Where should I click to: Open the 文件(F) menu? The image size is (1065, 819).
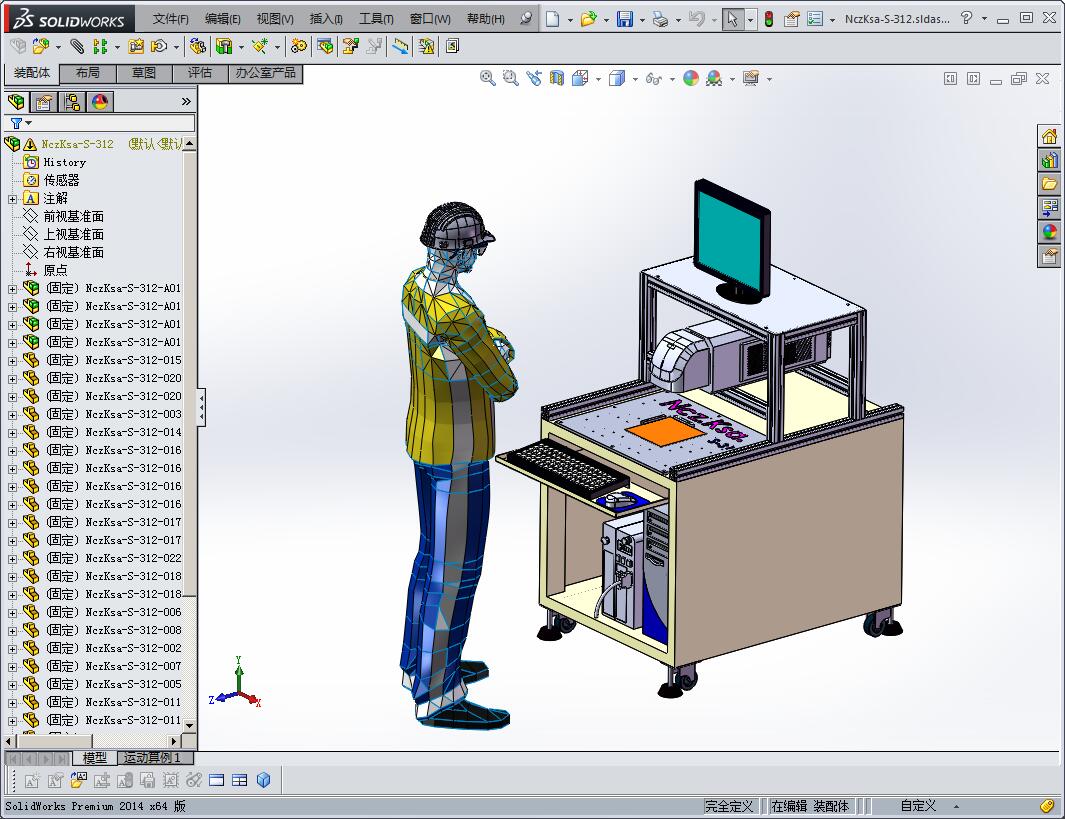[170, 19]
